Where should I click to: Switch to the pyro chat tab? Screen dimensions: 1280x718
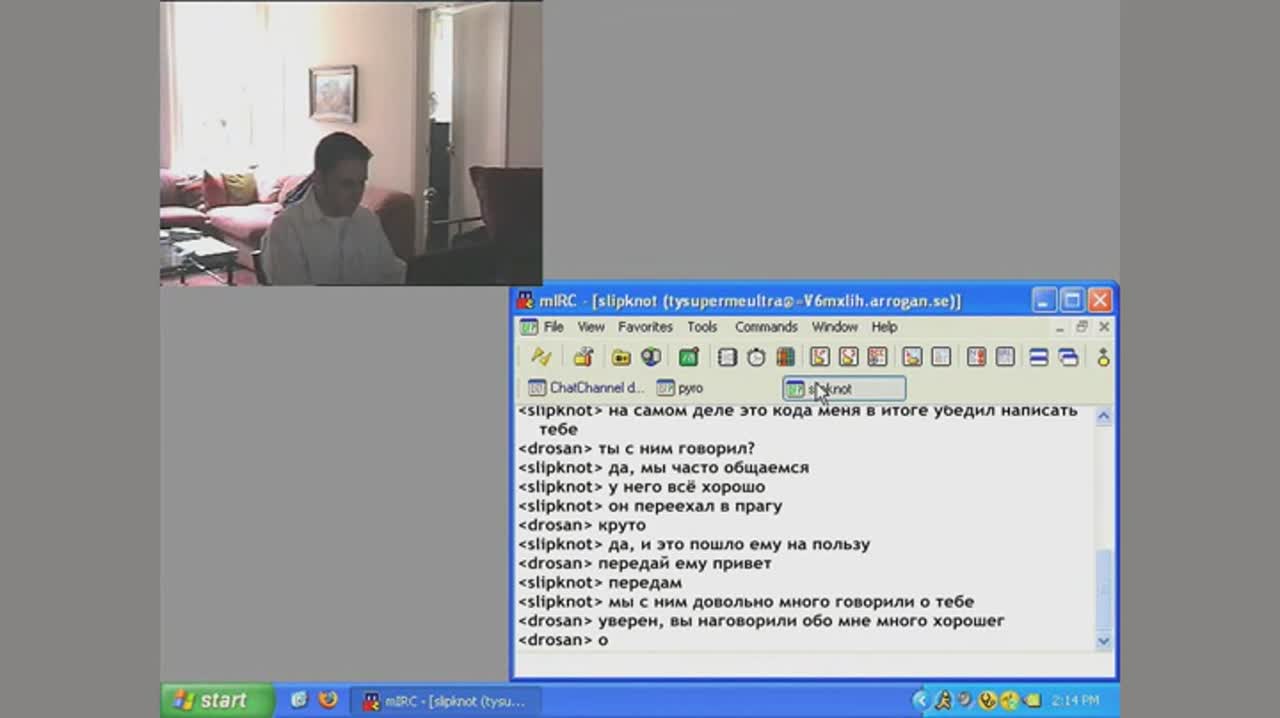680,388
